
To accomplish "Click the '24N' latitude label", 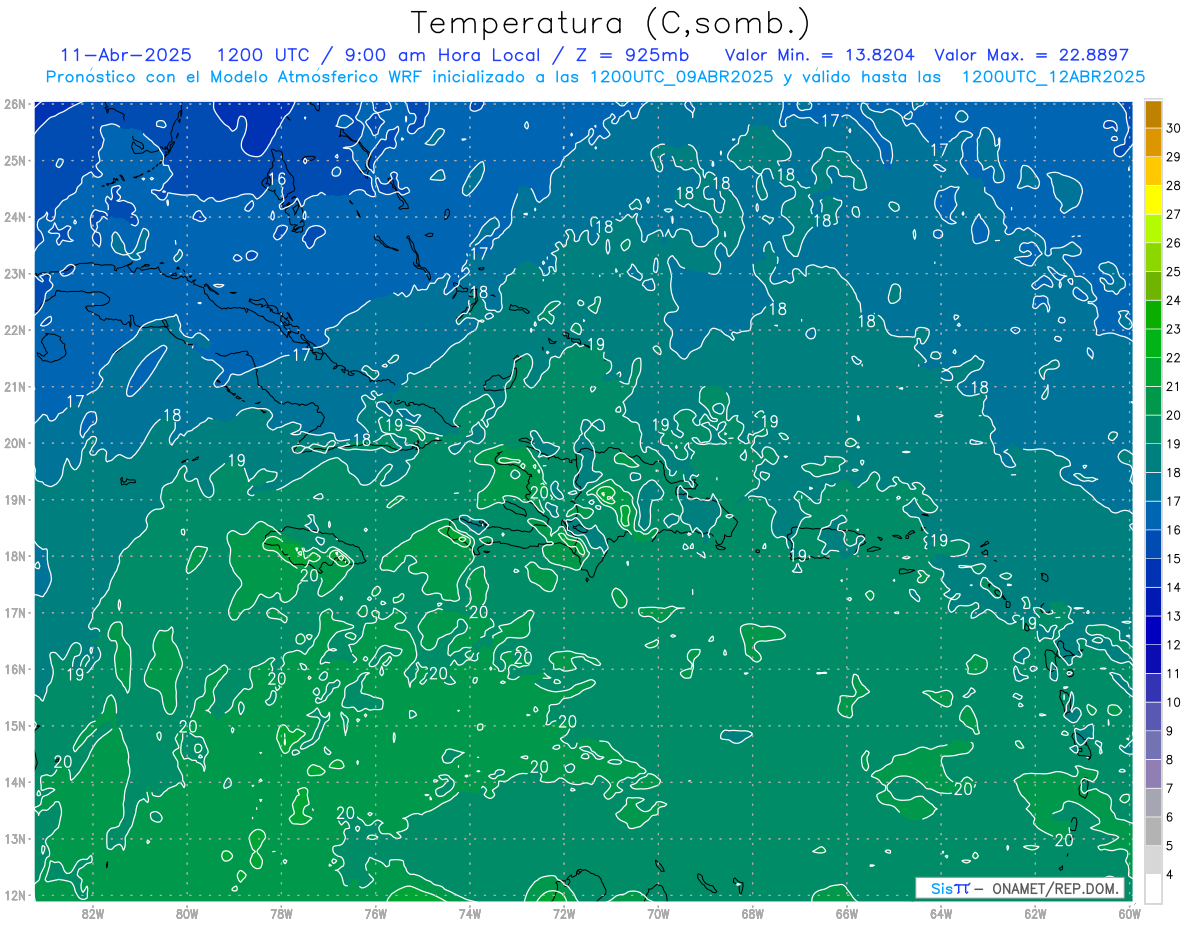I will point(15,217).
